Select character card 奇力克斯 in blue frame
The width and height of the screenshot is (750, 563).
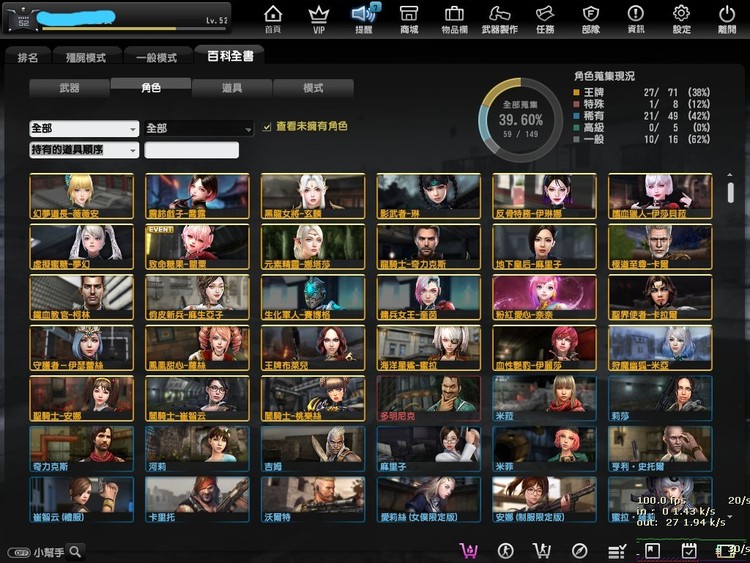82,450
